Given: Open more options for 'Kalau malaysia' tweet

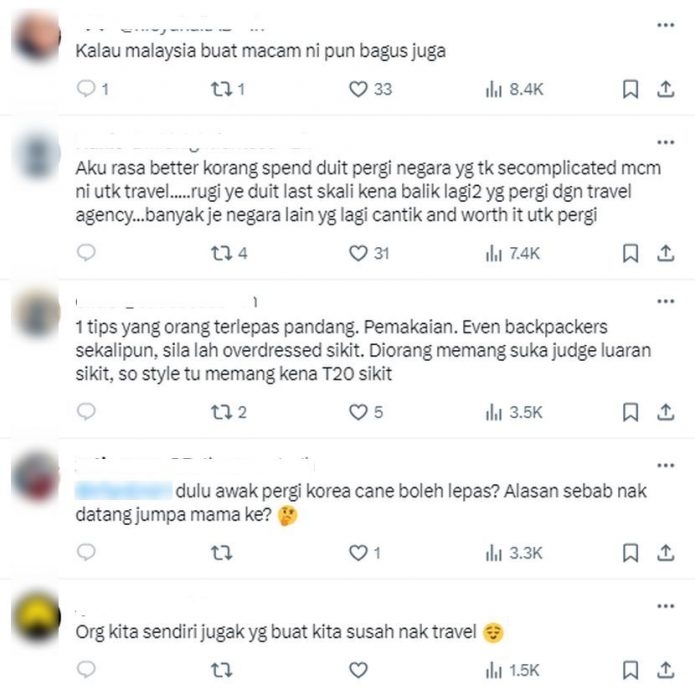Looking at the screenshot, I should [665, 25].
